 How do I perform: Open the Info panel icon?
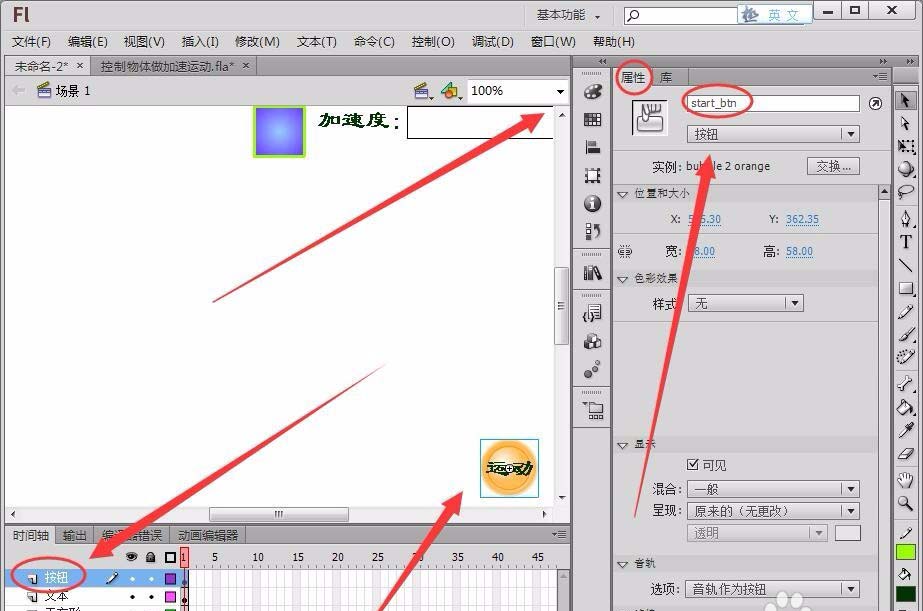pos(592,204)
